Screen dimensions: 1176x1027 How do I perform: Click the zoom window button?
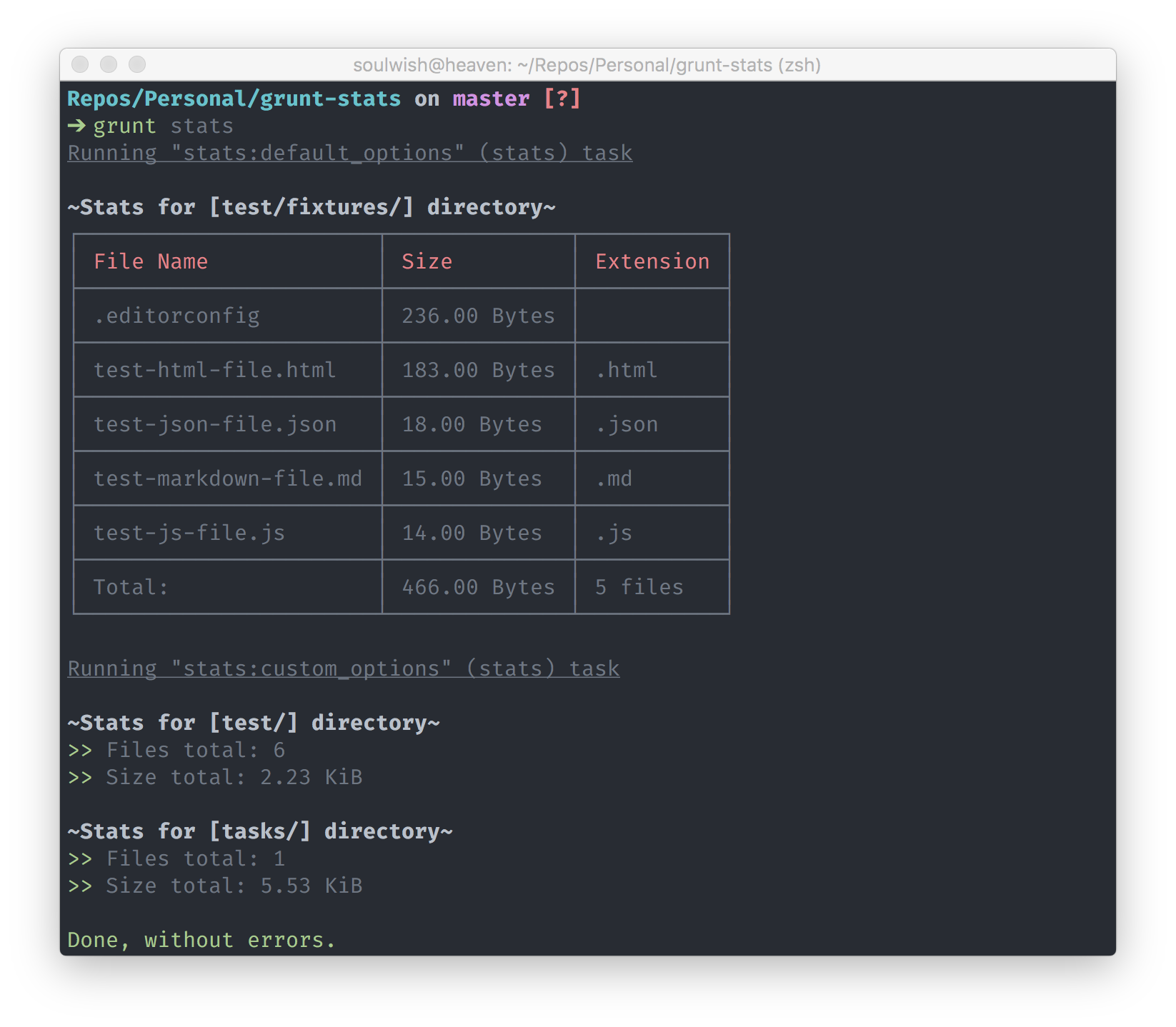point(137,64)
